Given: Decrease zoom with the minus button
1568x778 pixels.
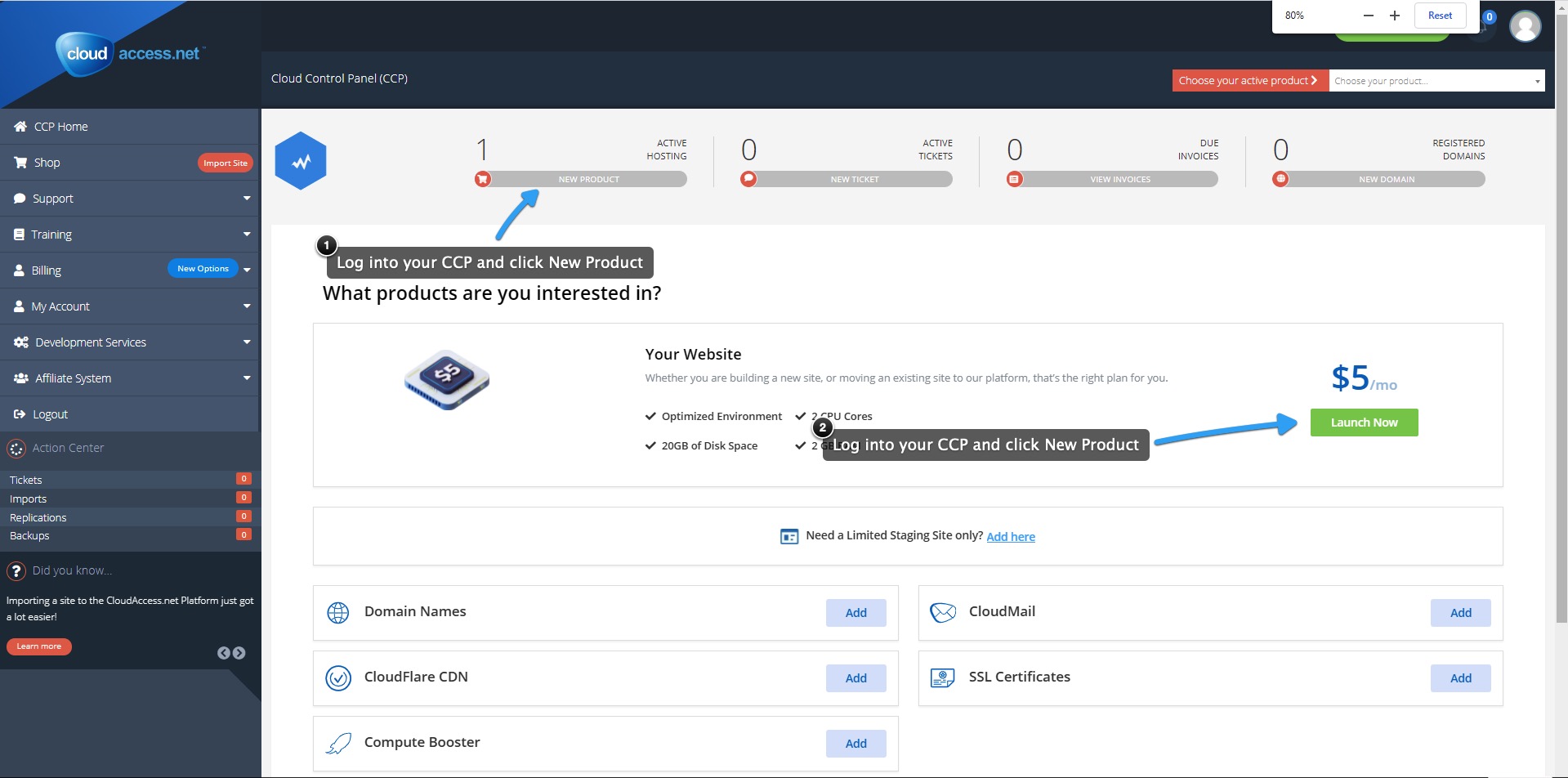Looking at the screenshot, I should click(1369, 16).
